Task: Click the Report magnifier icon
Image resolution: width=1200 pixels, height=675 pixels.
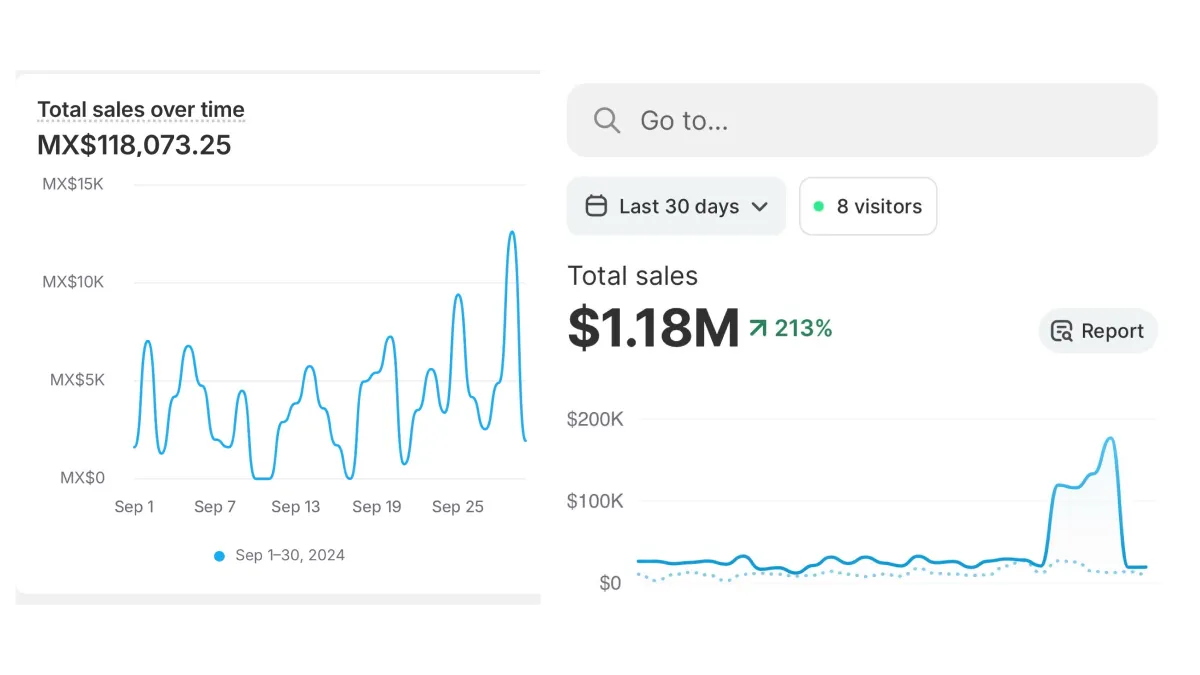Action: click(1062, 331)
